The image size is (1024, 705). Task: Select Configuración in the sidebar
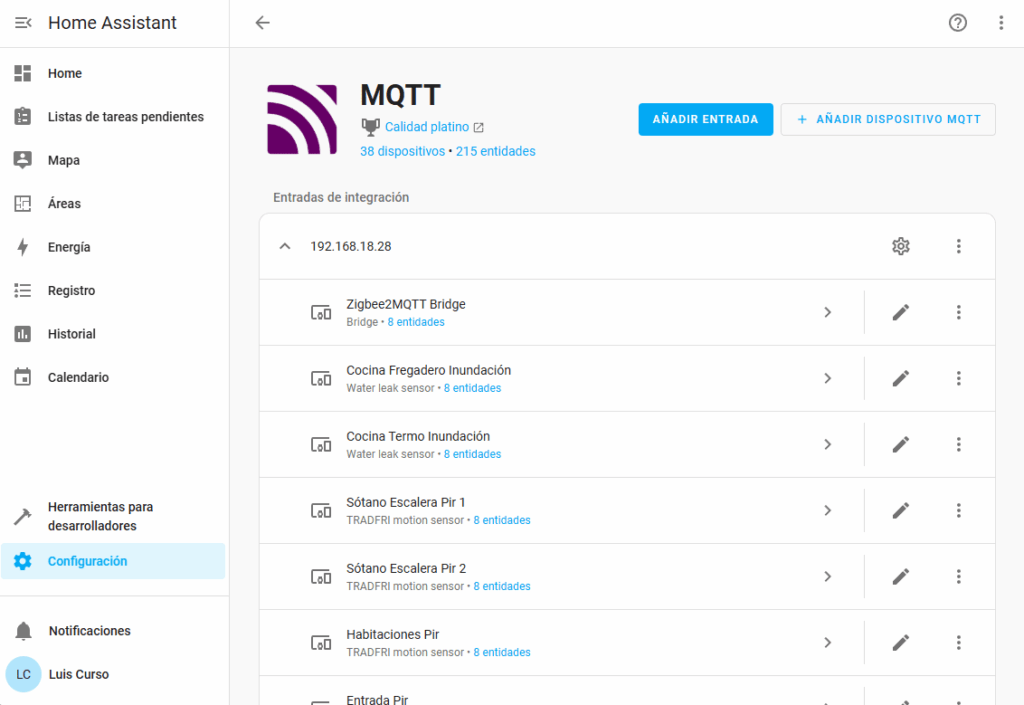coord(113,561)
